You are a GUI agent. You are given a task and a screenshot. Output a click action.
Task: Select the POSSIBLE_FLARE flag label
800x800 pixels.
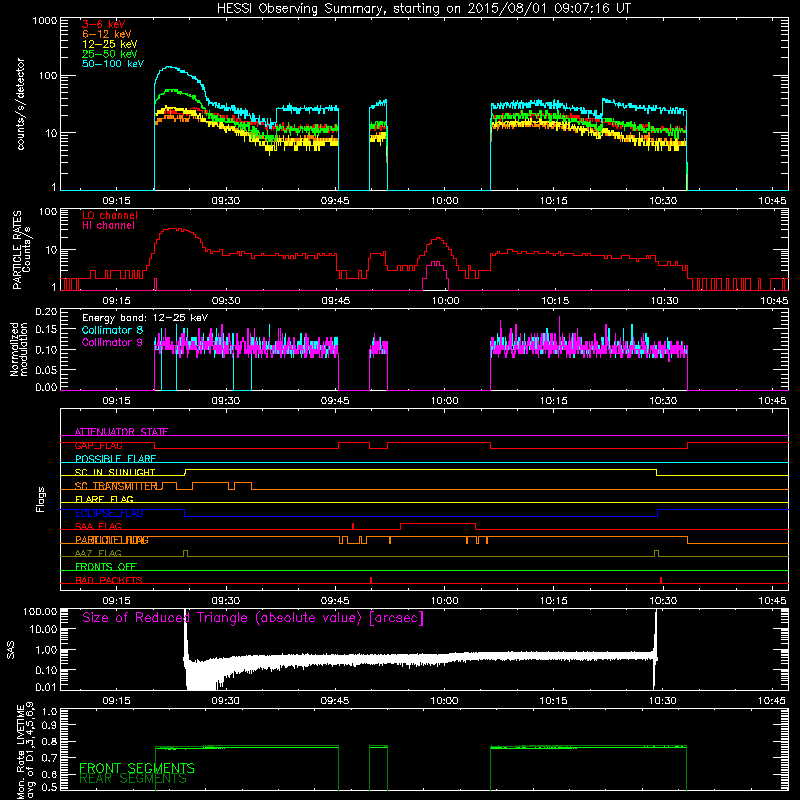click(x=115, y=459)
